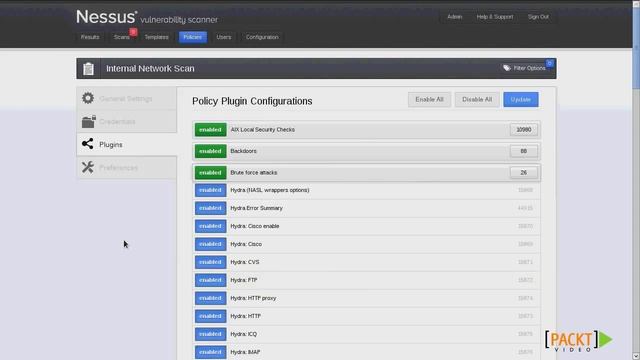Click the Admin link
Viewport: 640px width, 360px height.
[455, 17]
